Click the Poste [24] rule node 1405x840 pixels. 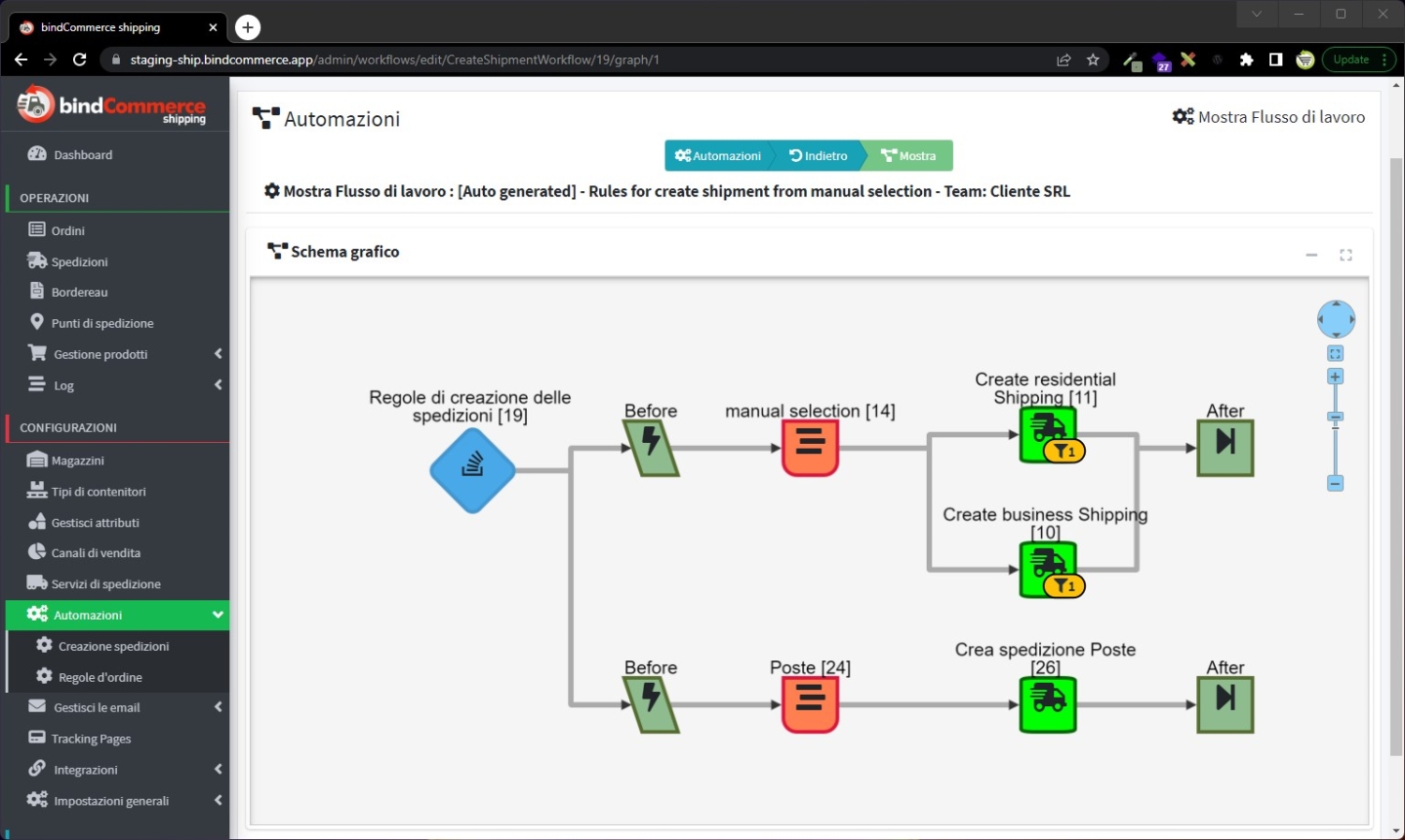pos(810,704)
